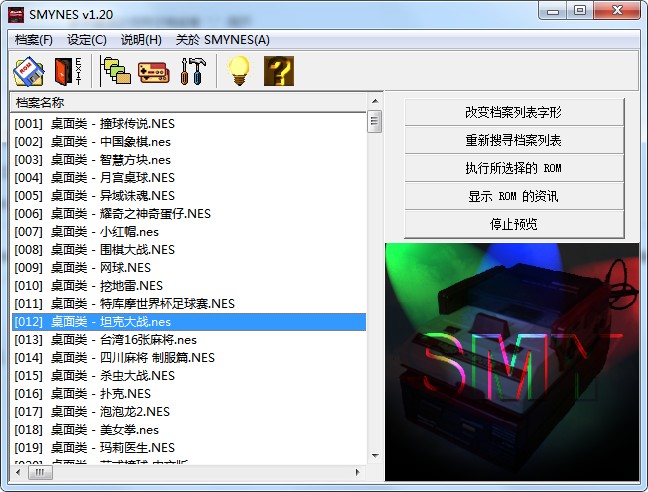Viewport: 648px width, 492px height.
Task: Select [009] 网球.NES row
Action: (x=189, y=268)
